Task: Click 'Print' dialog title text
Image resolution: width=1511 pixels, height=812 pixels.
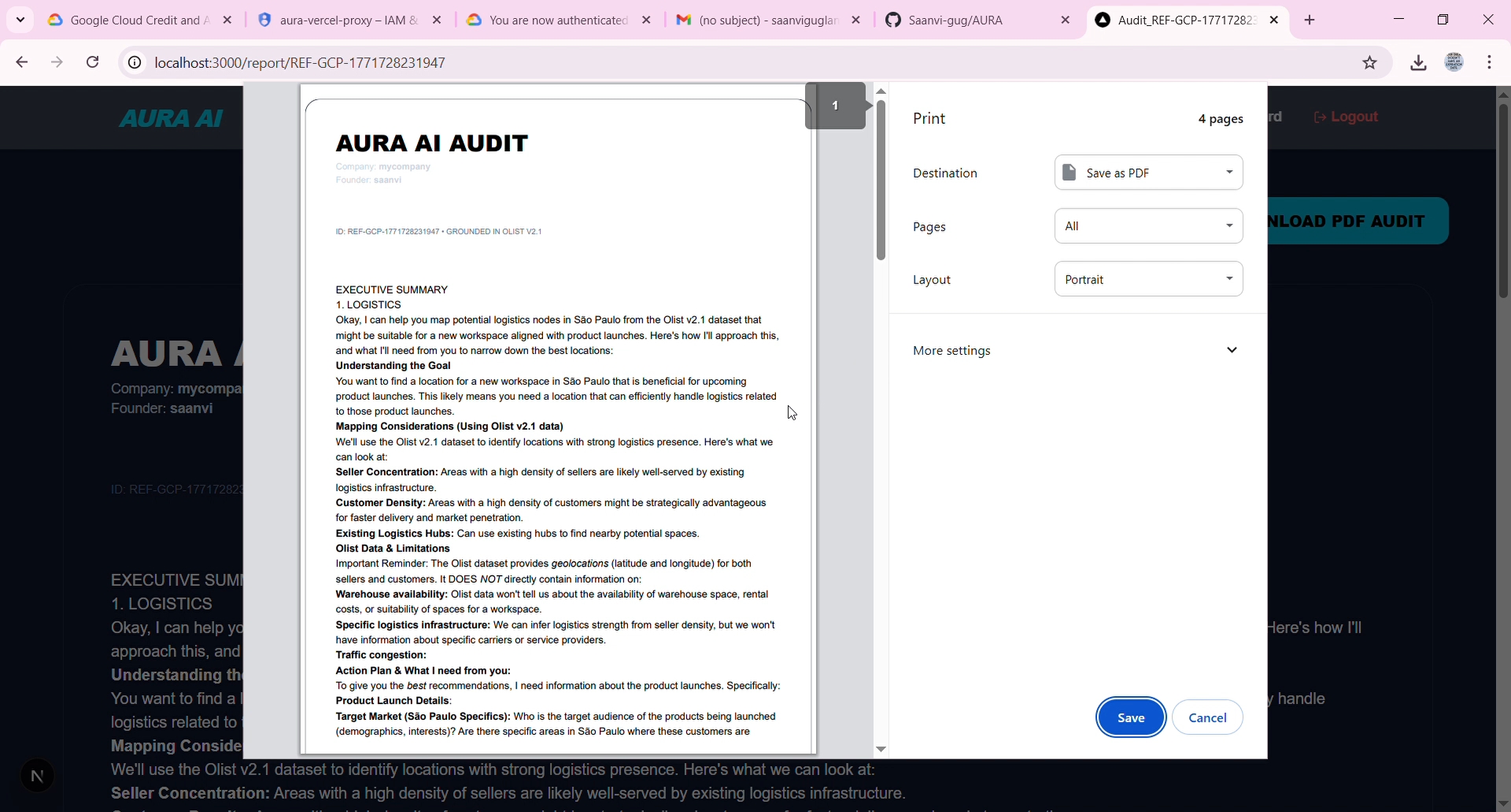Action: tap(929, 118)
